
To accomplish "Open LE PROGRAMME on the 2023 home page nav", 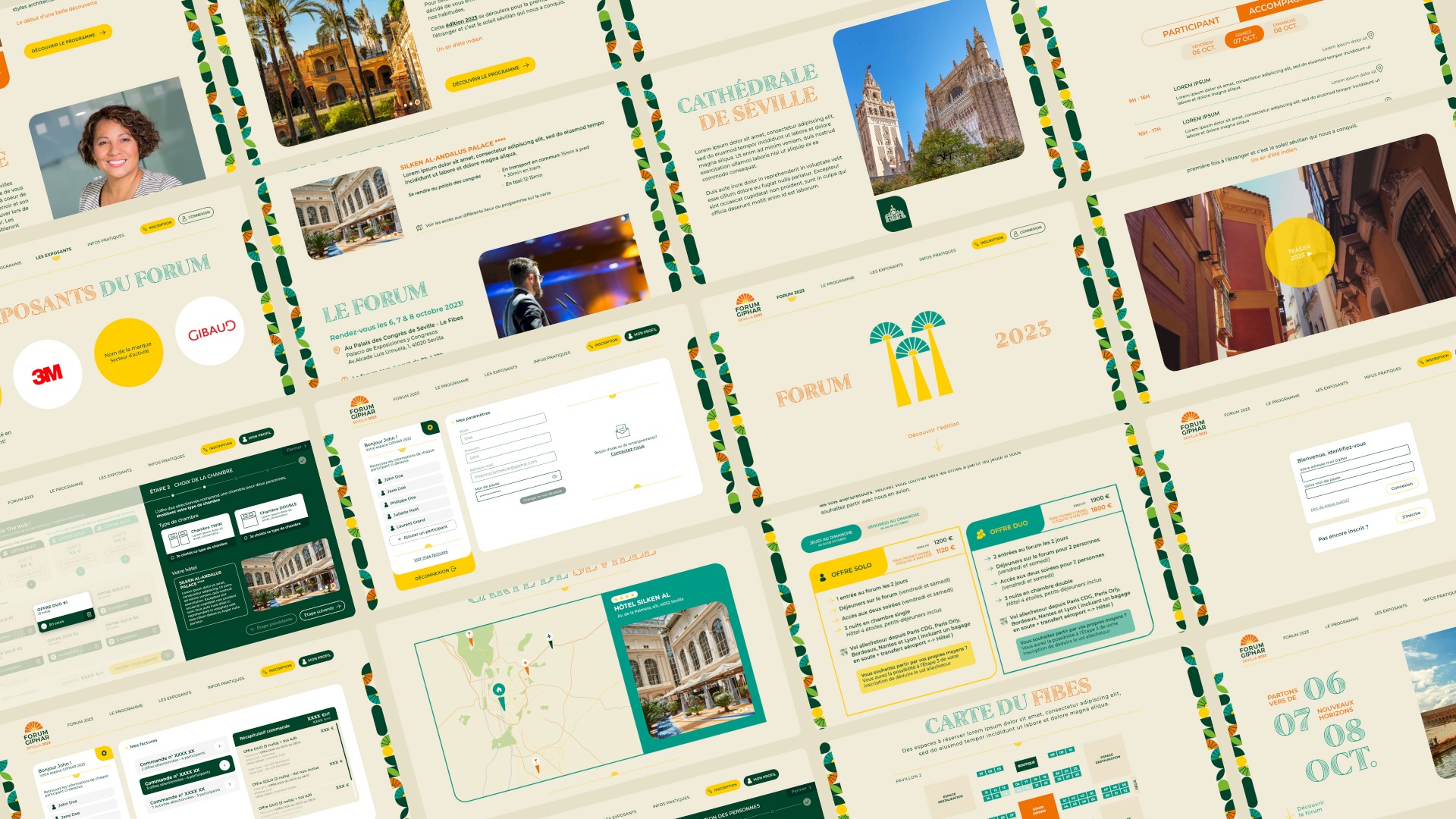I will (837, 281).
